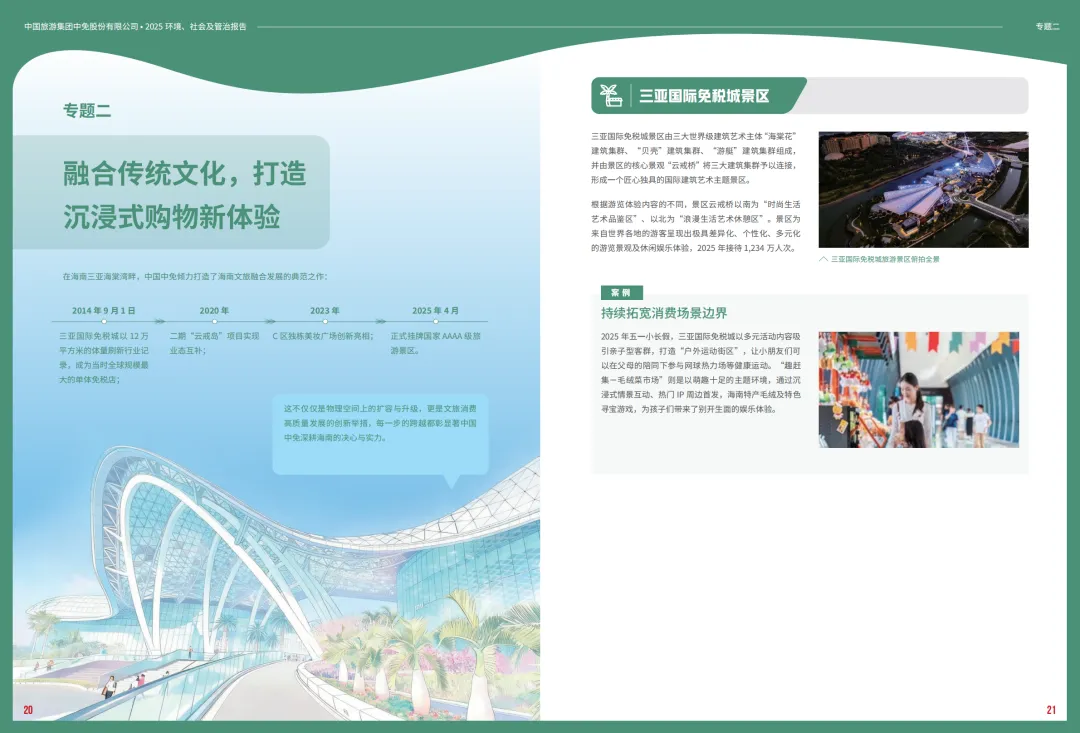Select the timeline dot under 2025年4月

[x=435, y=322]
